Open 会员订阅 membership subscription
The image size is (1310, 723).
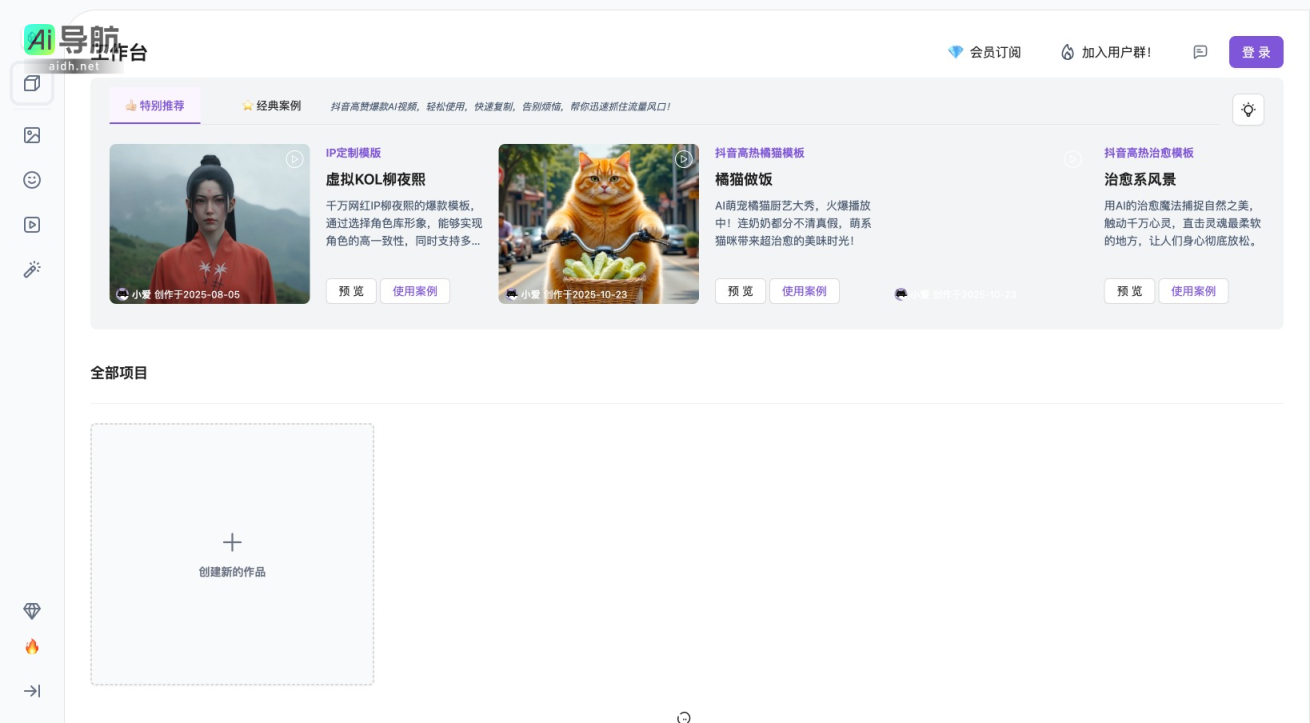[x=984, y=52]
